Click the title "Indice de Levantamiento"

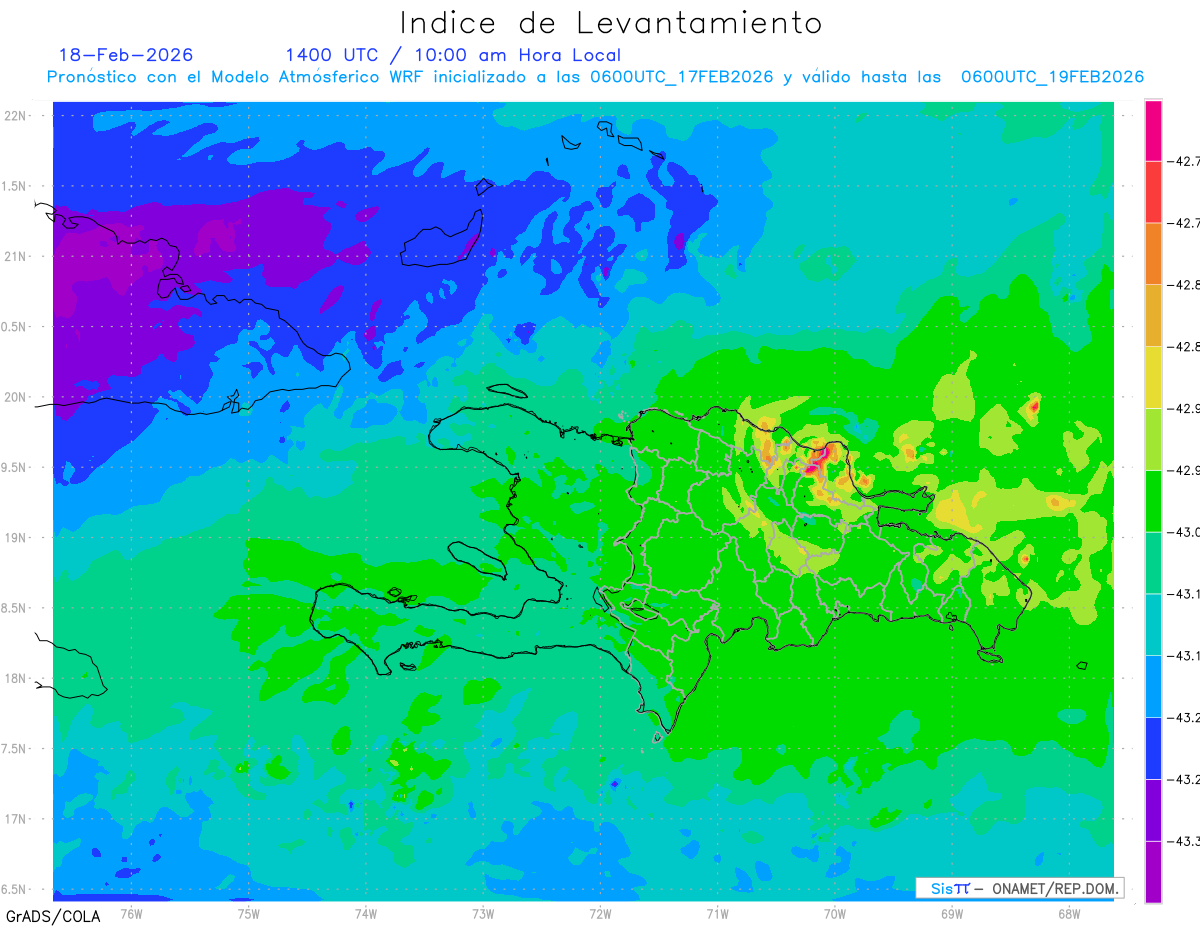(611, 22)
